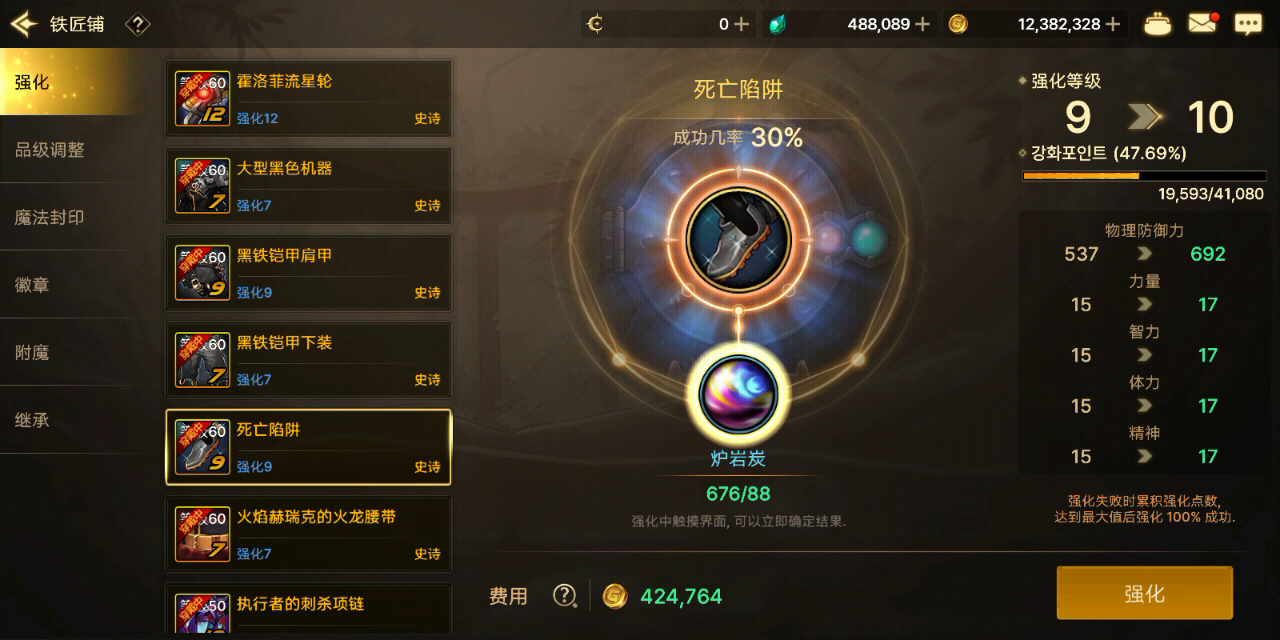Go back with the arrow beside 铁匠铺

pyautogui.click(x=24, y=23)
